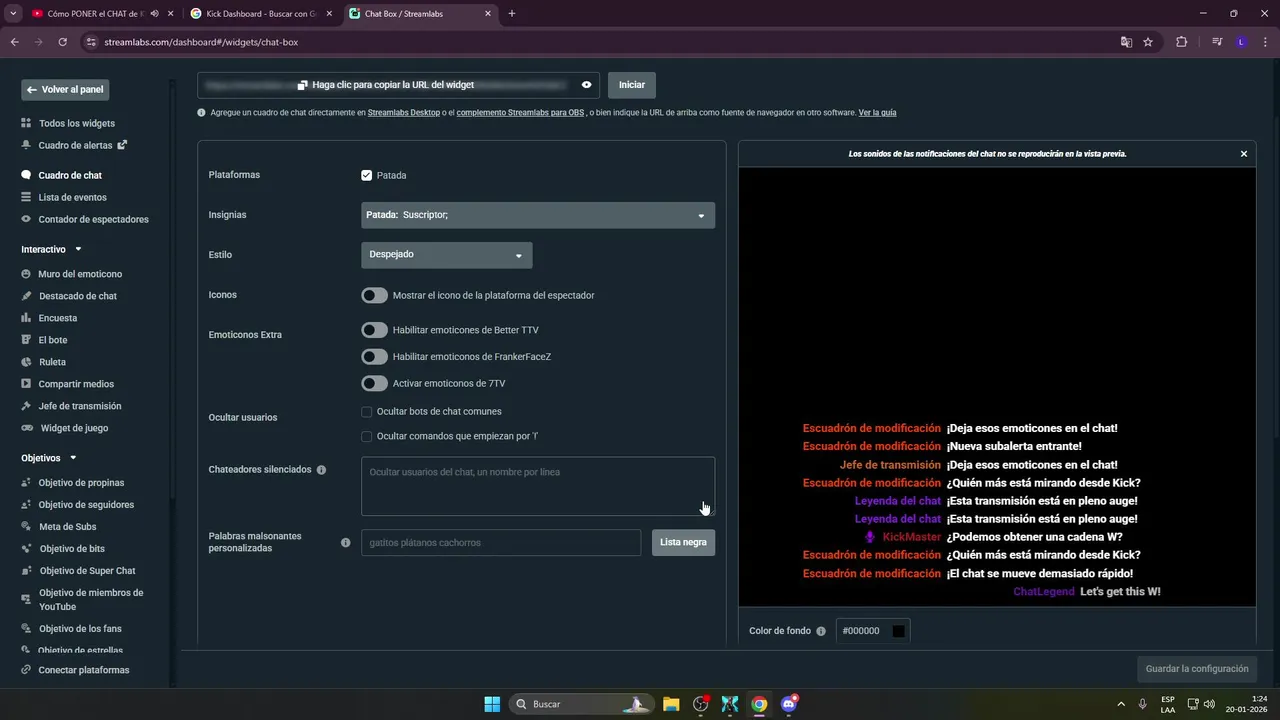Click info icon beside Palabras malsonantes personalizadas

(x=345, y=543)
